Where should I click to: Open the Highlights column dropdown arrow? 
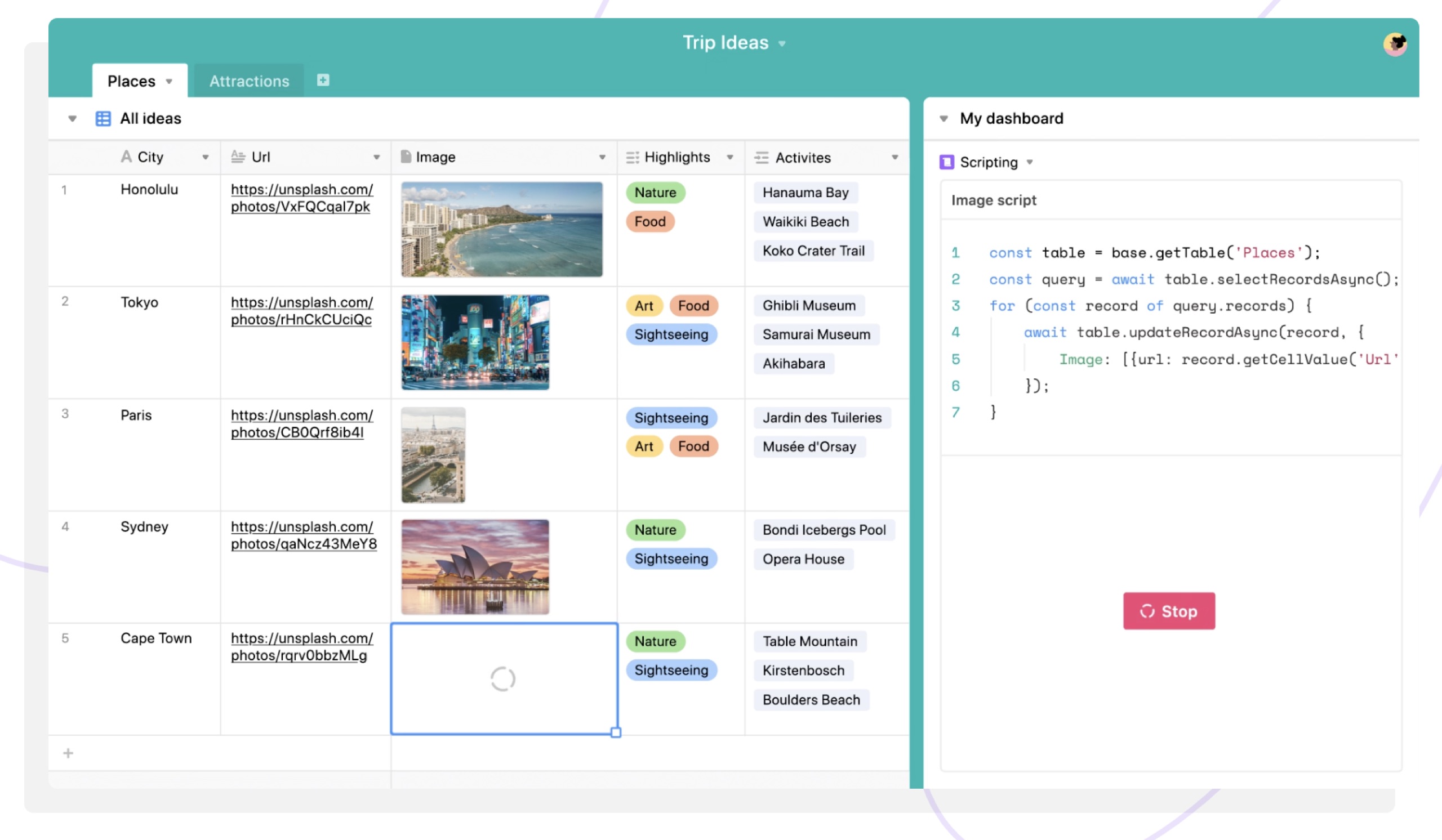click(729, 157)
